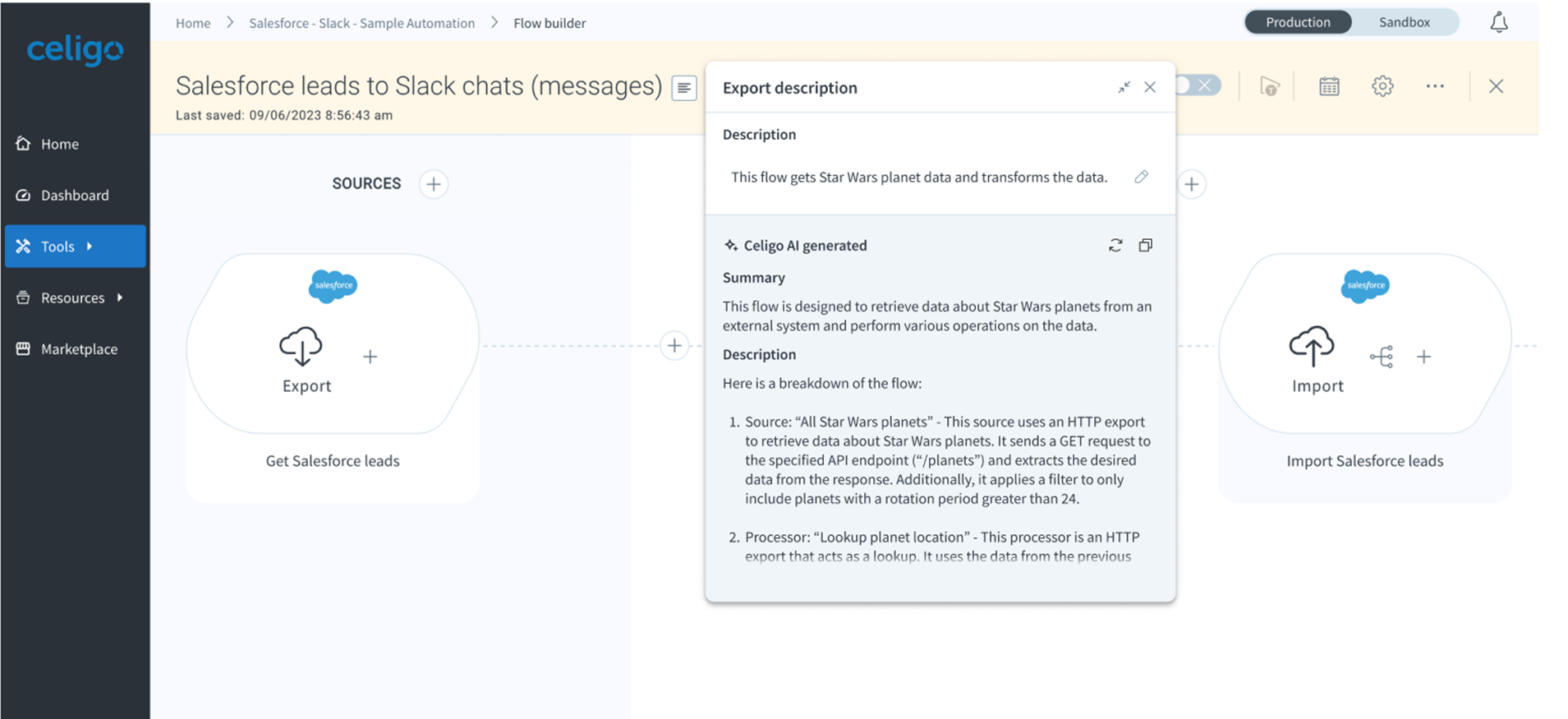Toggle the flow enable/disable switch
1568x719 pixels.
click(1199, 85)
